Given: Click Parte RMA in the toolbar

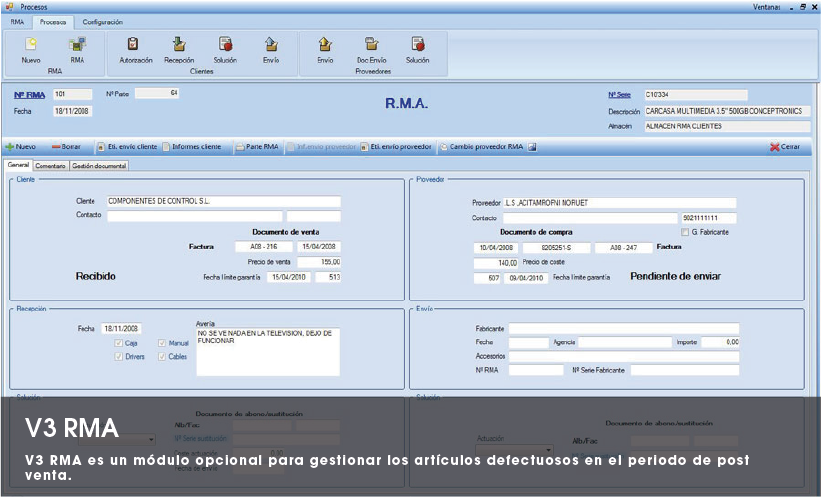Looking at the screenshot, I should coord(257,146).
